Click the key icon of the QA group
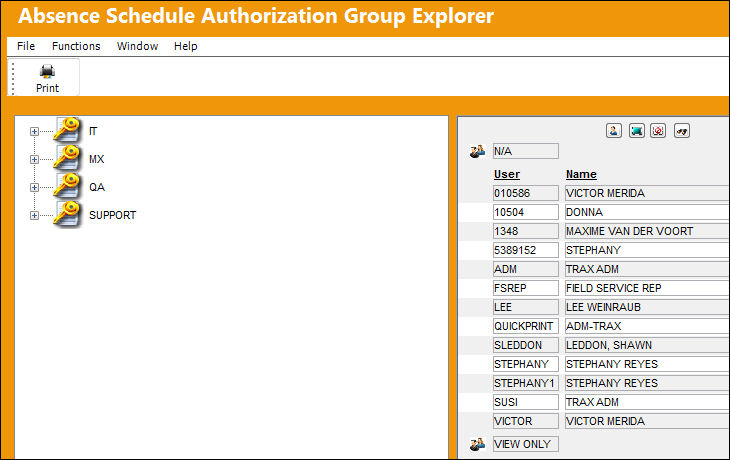730x460 pixels. point(68,186)
